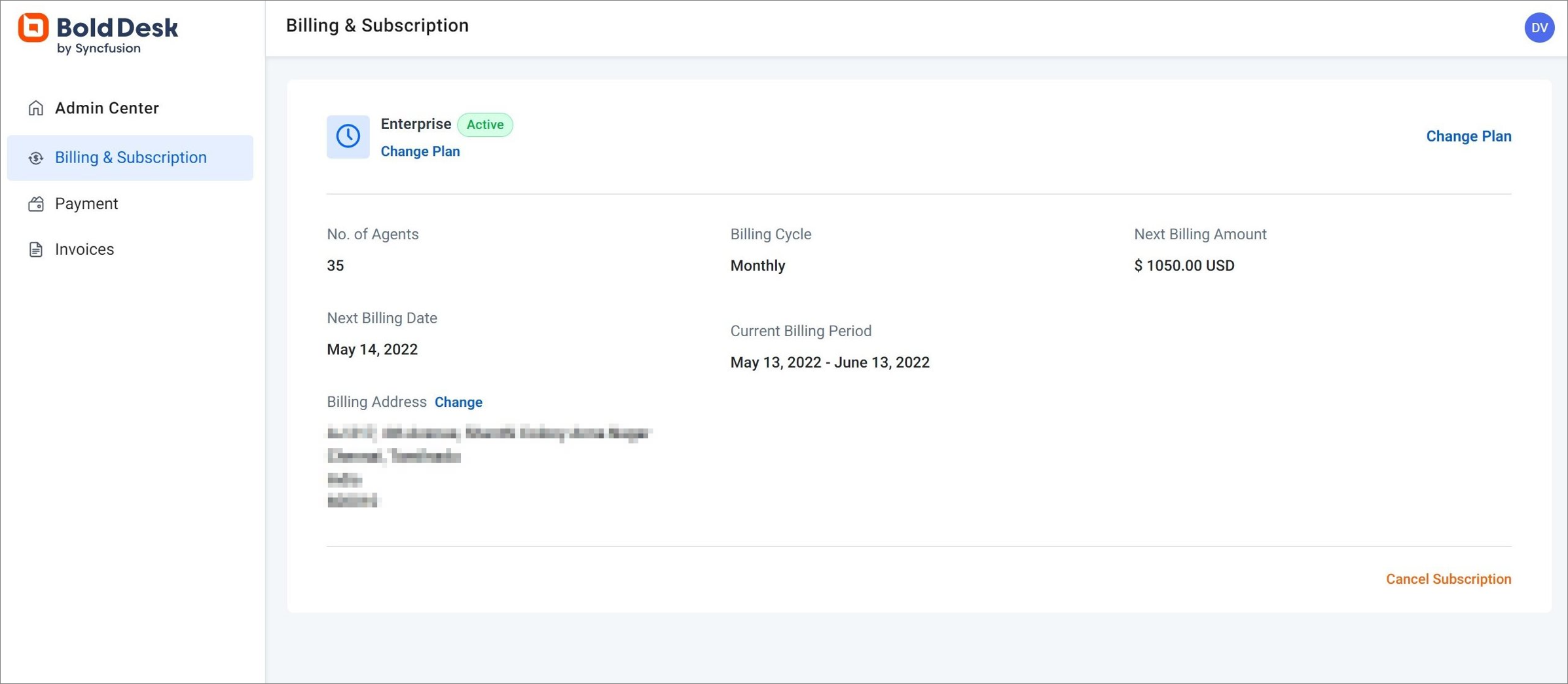Click the Active status badge
1568x684 pixels.
pyautogui.click(x=485, y=124)
